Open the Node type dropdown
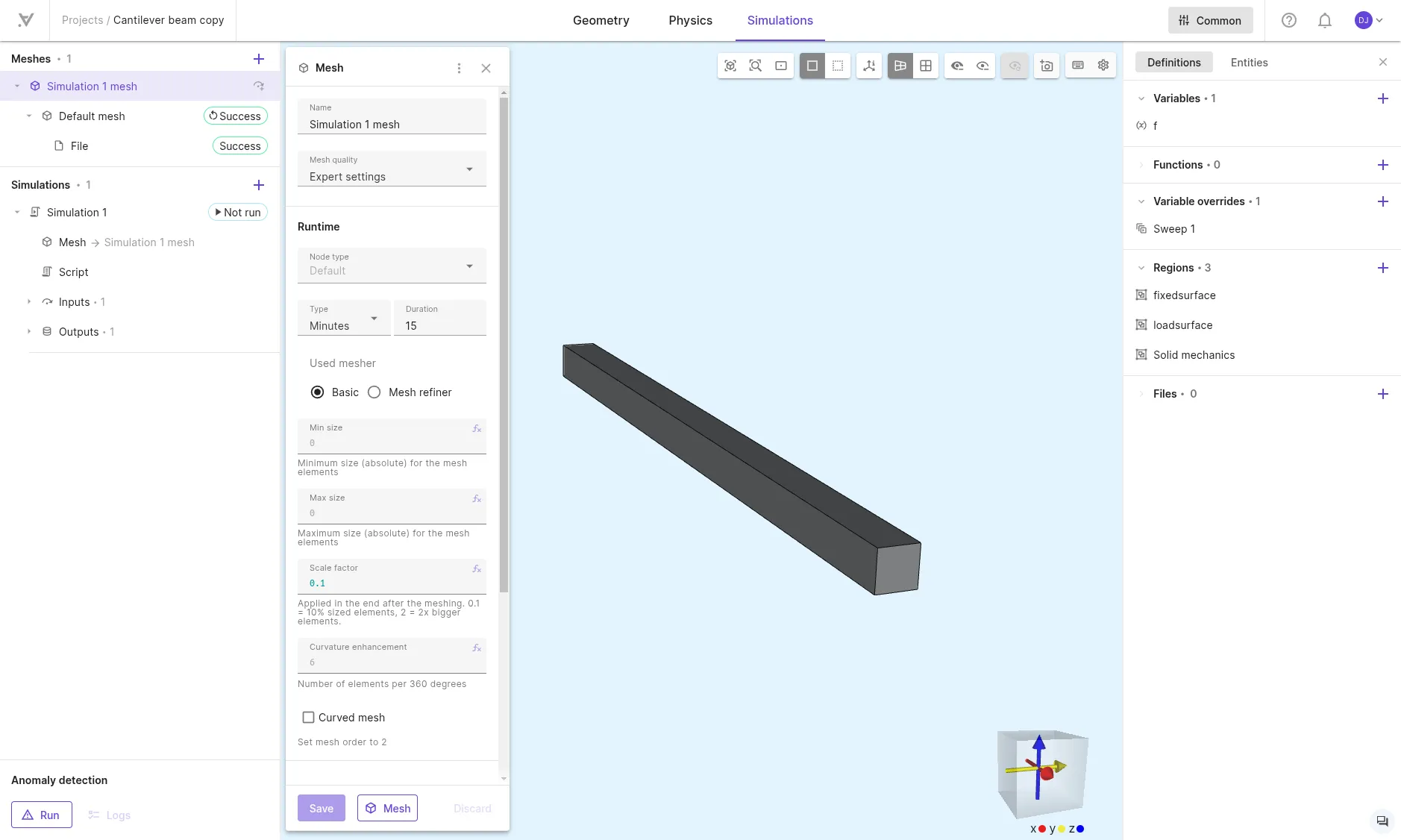This screenshot has height=840, width=1401. pos(392,266)
